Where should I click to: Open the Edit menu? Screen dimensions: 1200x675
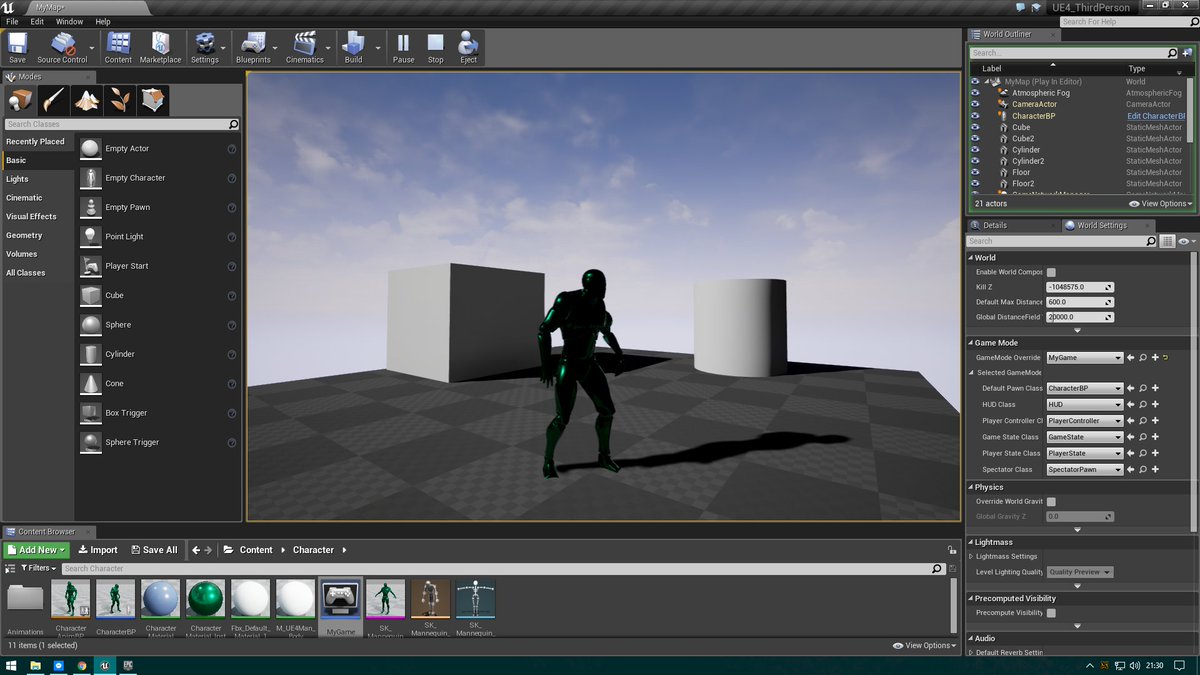[x=37, y=21]
